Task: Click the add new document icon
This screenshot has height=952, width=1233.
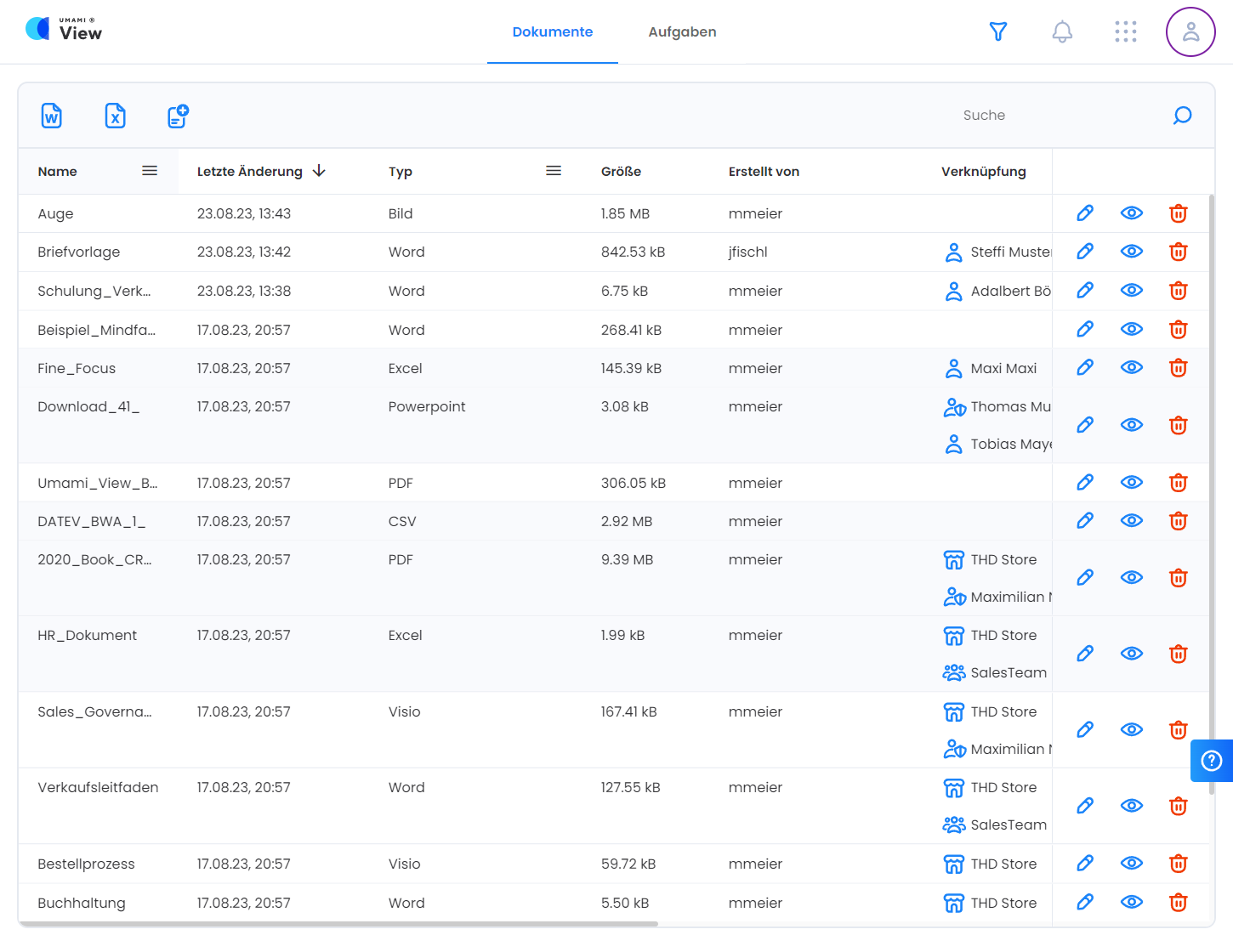Action: [x=178, y=116]
